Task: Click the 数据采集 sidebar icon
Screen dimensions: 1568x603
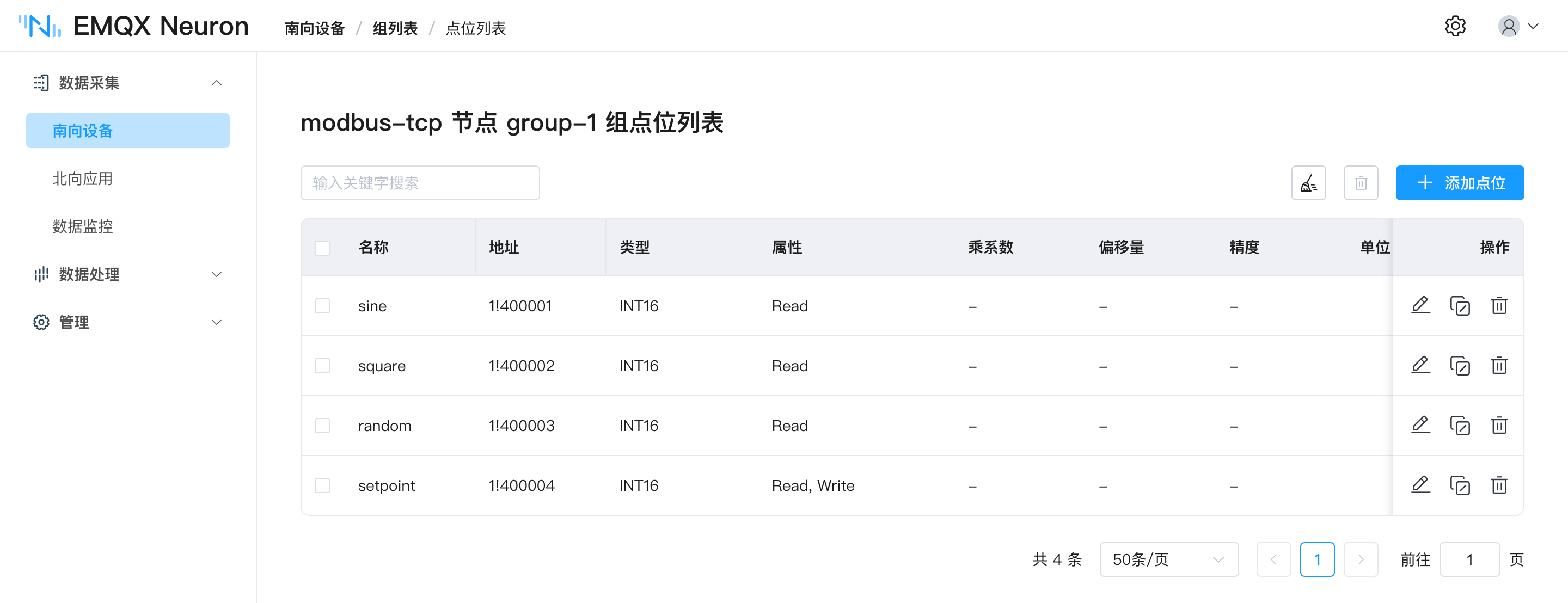Action: click(41, 83)
